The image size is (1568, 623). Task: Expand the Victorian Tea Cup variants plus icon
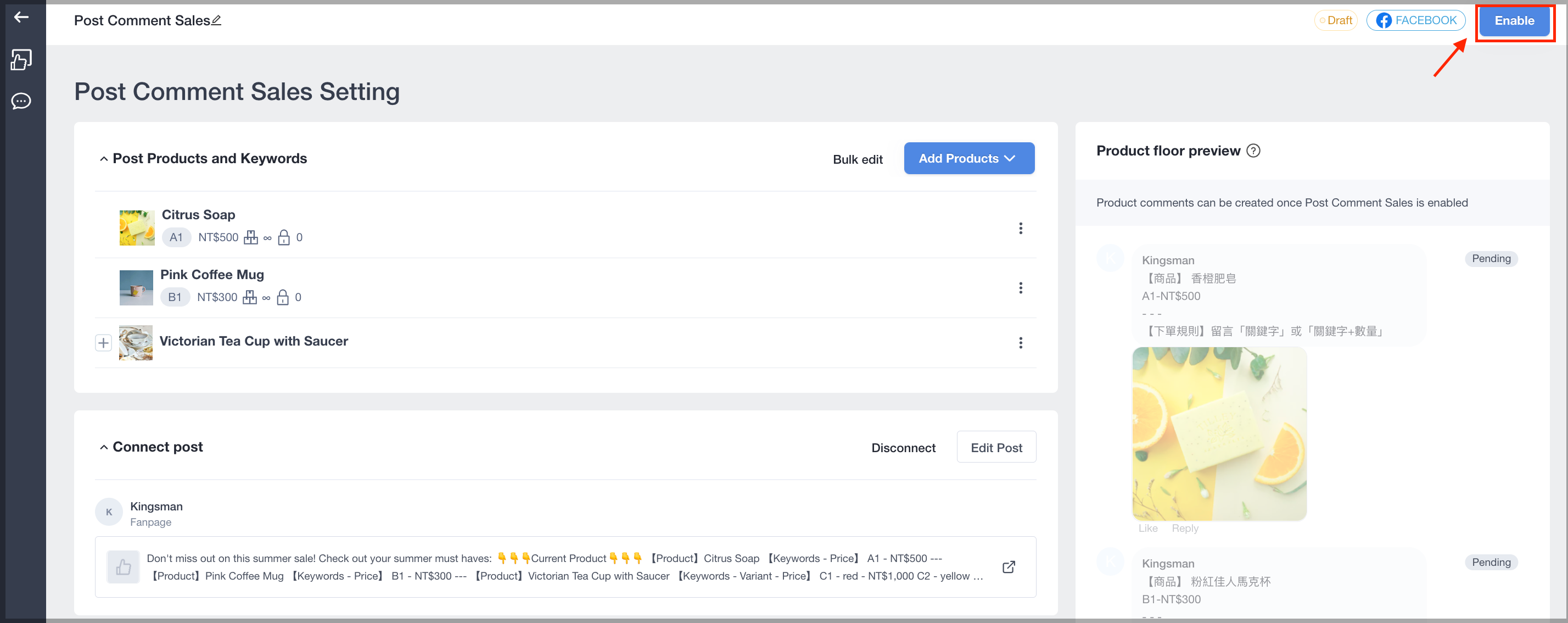tap(103, 343)
